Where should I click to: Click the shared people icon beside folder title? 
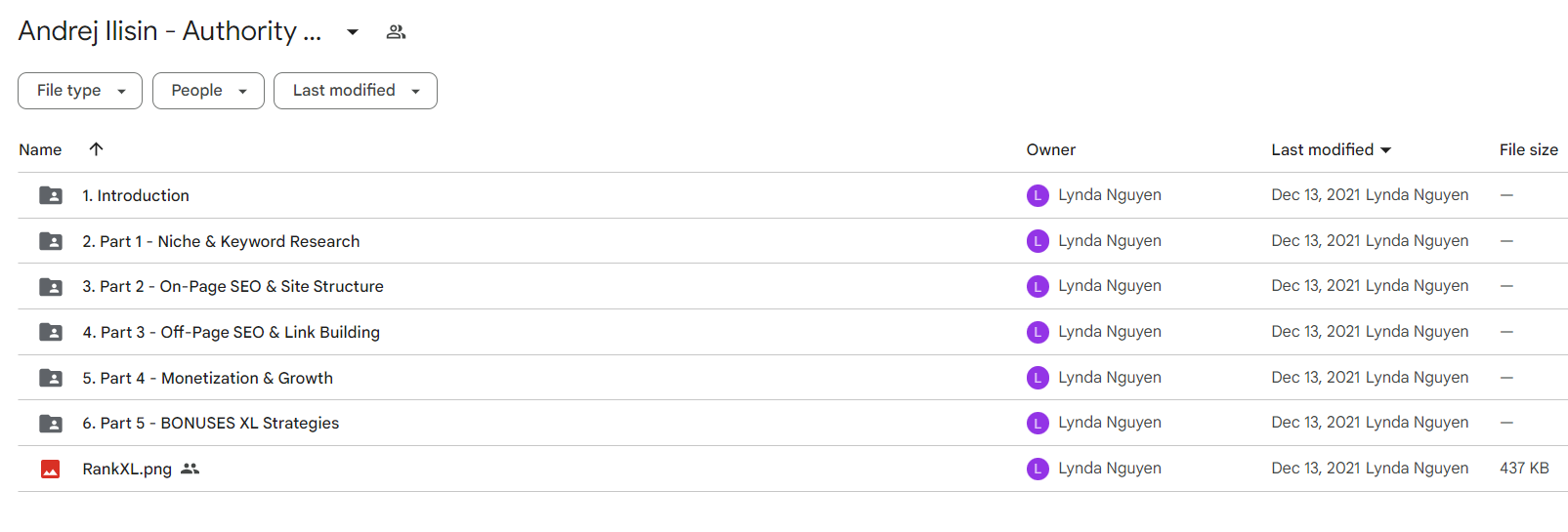(396, 32)
